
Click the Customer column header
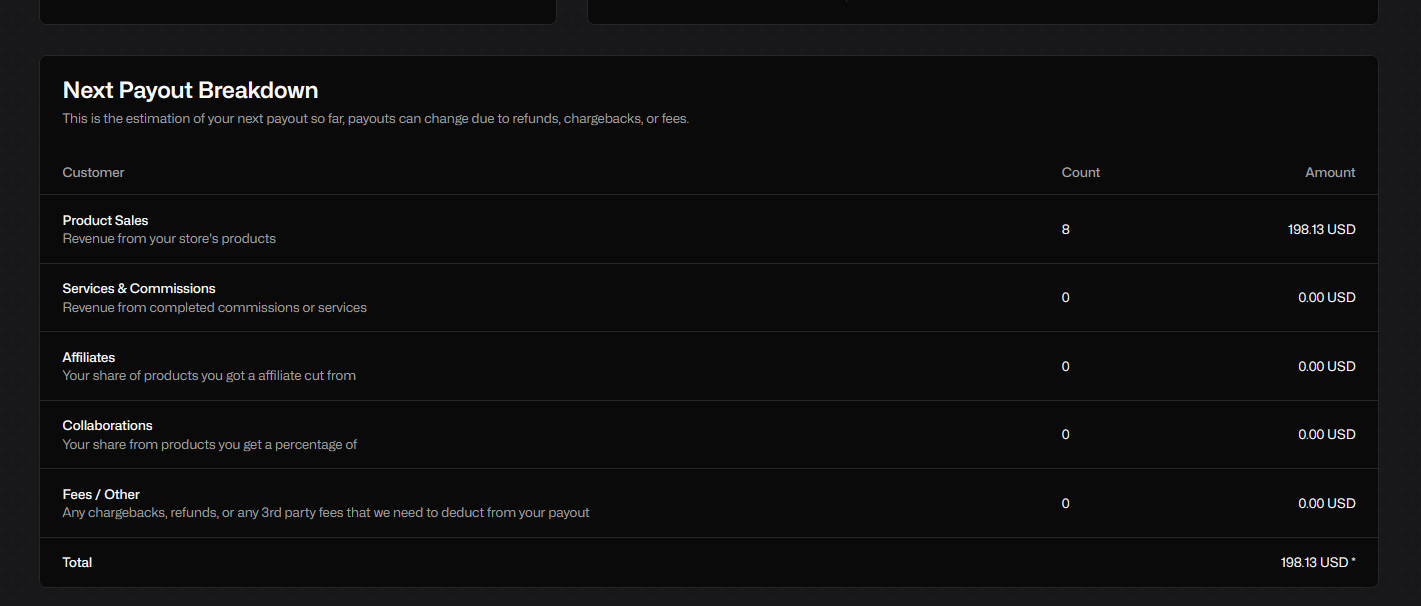[93, 172]
